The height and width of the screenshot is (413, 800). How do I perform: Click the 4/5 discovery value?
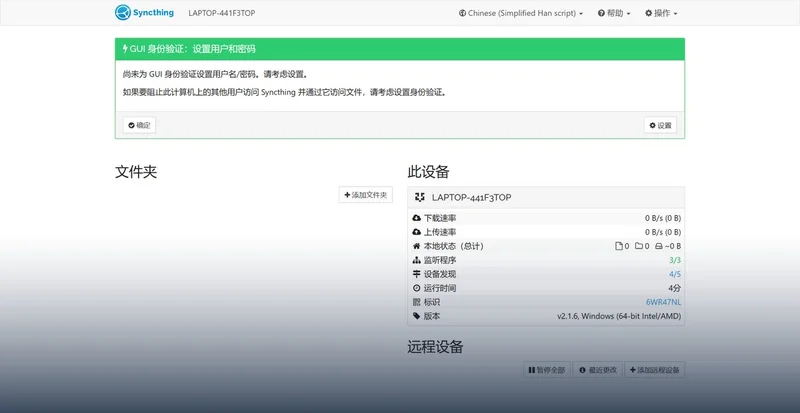(675, 274)
